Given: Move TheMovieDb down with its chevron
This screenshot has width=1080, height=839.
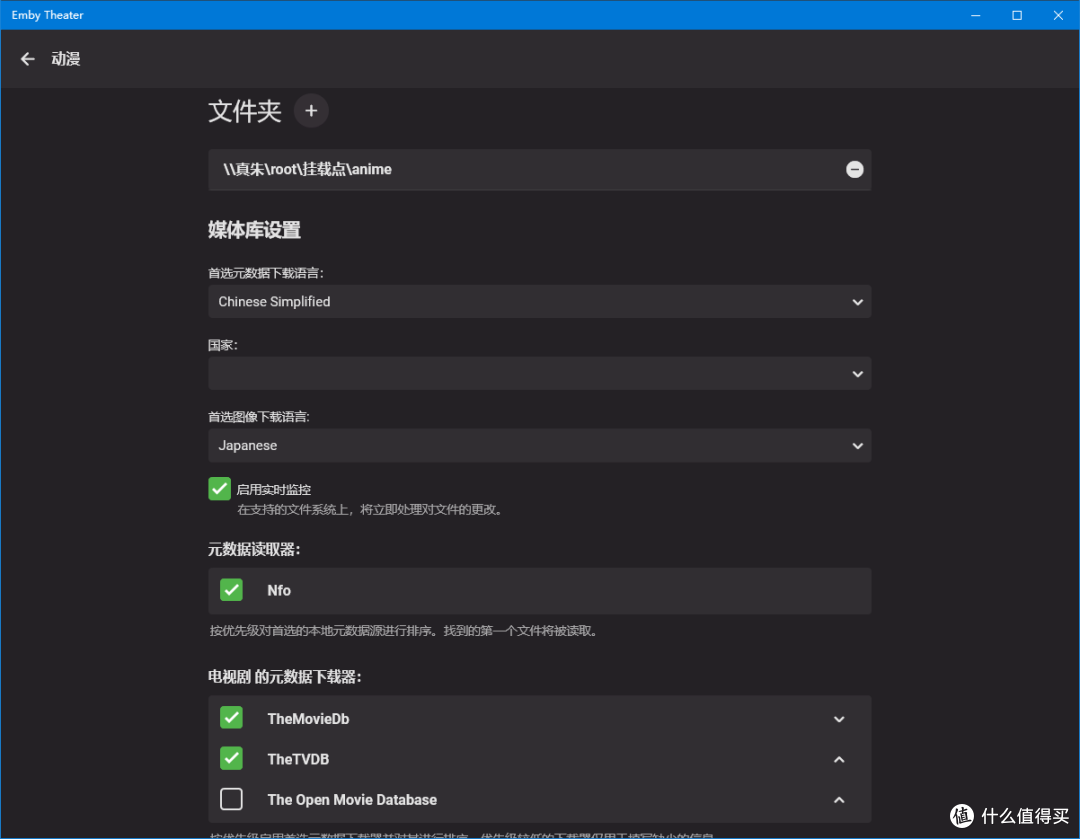Looking at the screenshot, I should pos(839,719).
